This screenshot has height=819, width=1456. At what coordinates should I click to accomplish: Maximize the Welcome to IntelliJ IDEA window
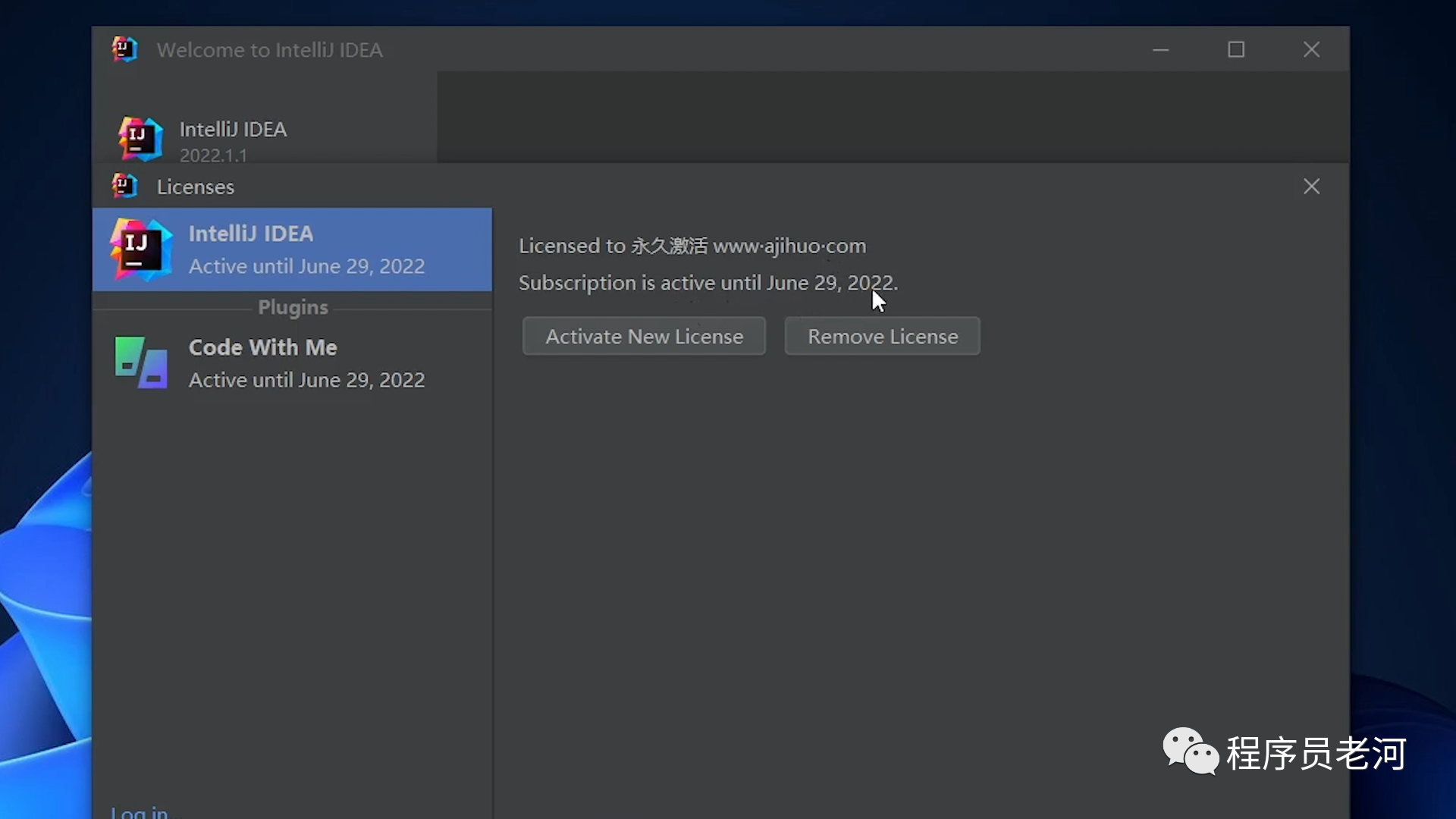pos(1236,50)
